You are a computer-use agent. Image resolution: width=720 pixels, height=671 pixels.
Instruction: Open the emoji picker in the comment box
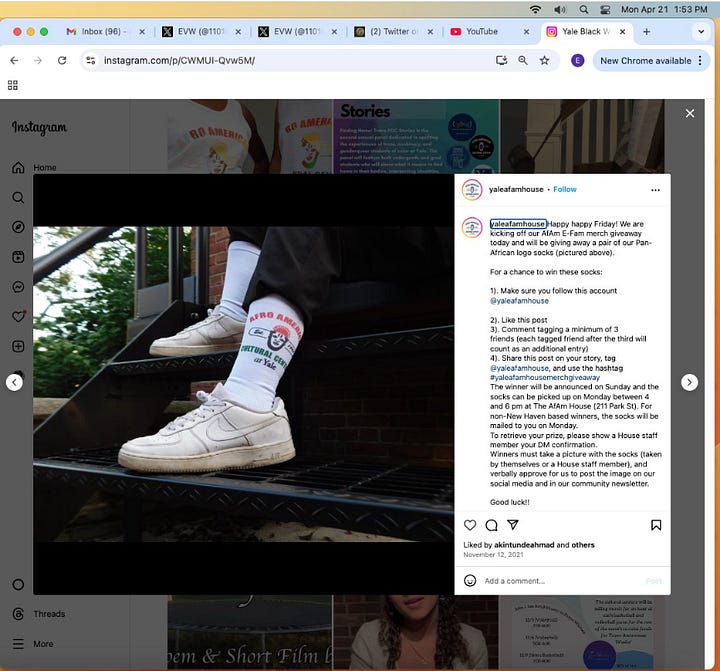pos(470,581)
